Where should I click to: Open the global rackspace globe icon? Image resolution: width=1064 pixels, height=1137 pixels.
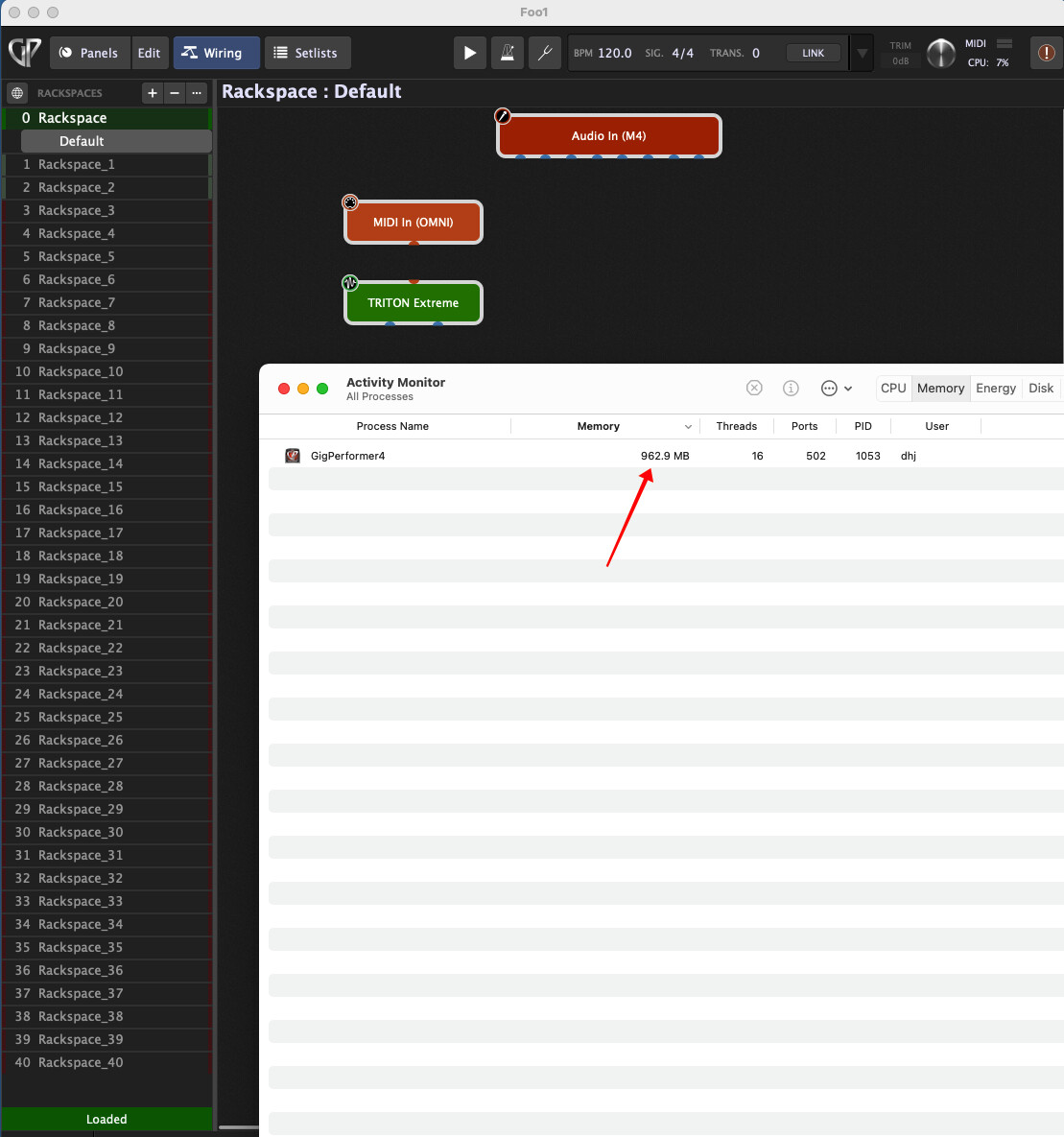pos(17,93)
